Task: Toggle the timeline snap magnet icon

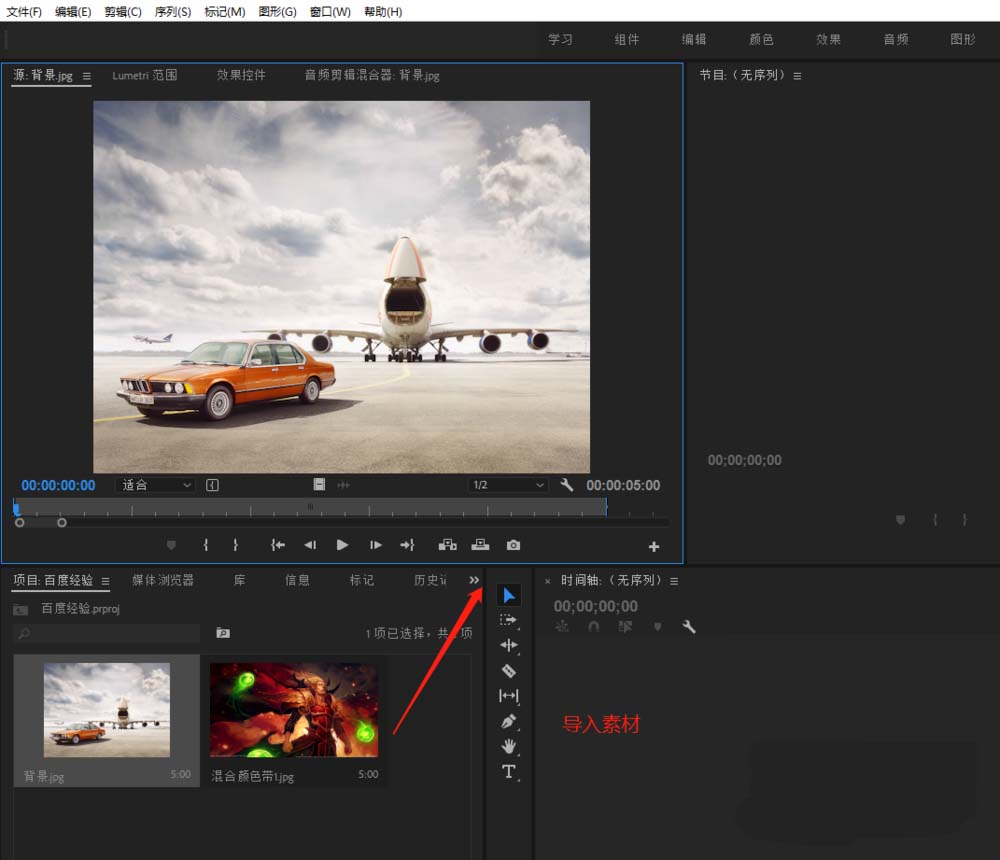Action: pyautogui.click(x=593, y=626)
